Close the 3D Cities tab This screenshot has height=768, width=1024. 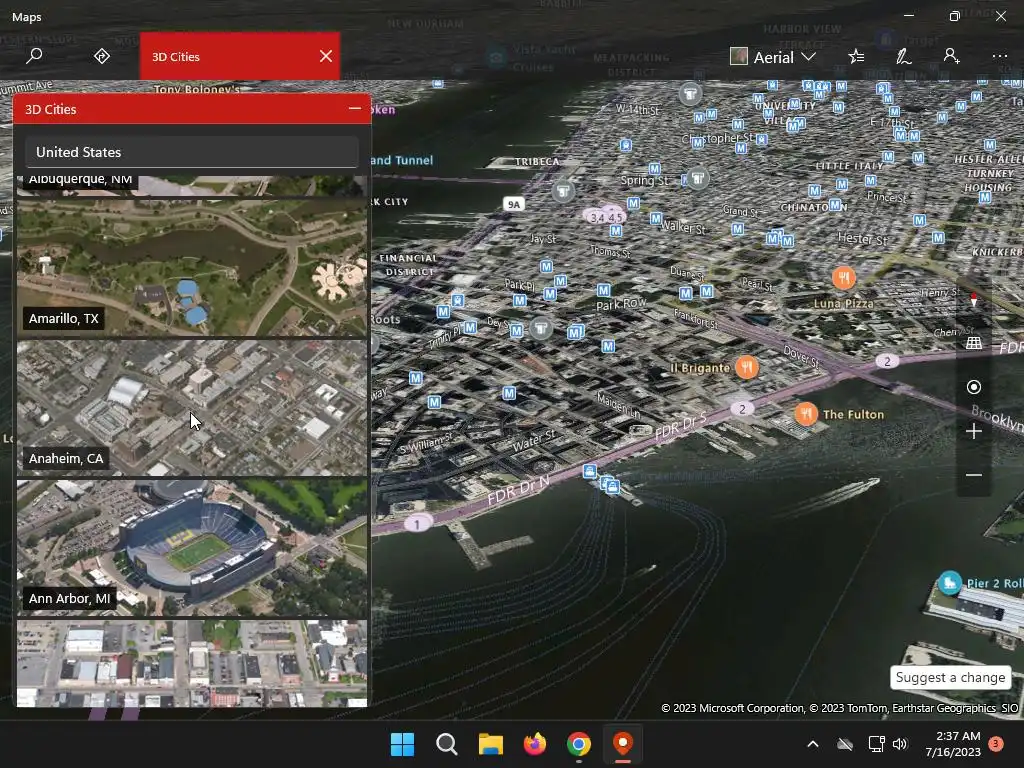point(326,56)
